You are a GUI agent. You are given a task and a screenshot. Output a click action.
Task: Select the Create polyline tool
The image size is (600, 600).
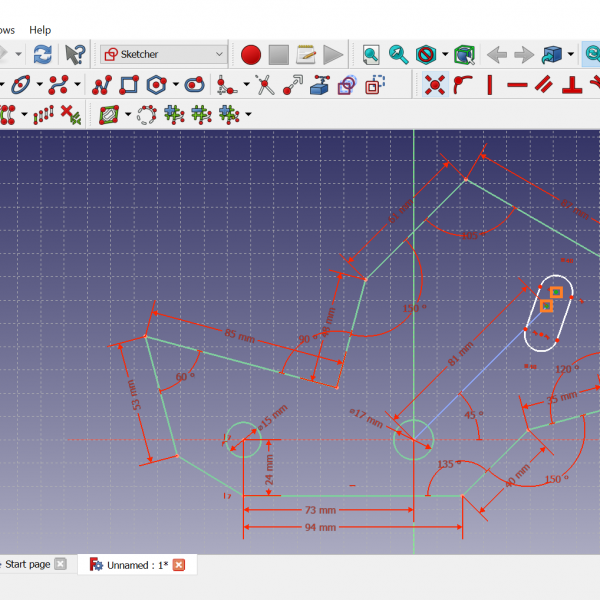[x=101, y=85]
